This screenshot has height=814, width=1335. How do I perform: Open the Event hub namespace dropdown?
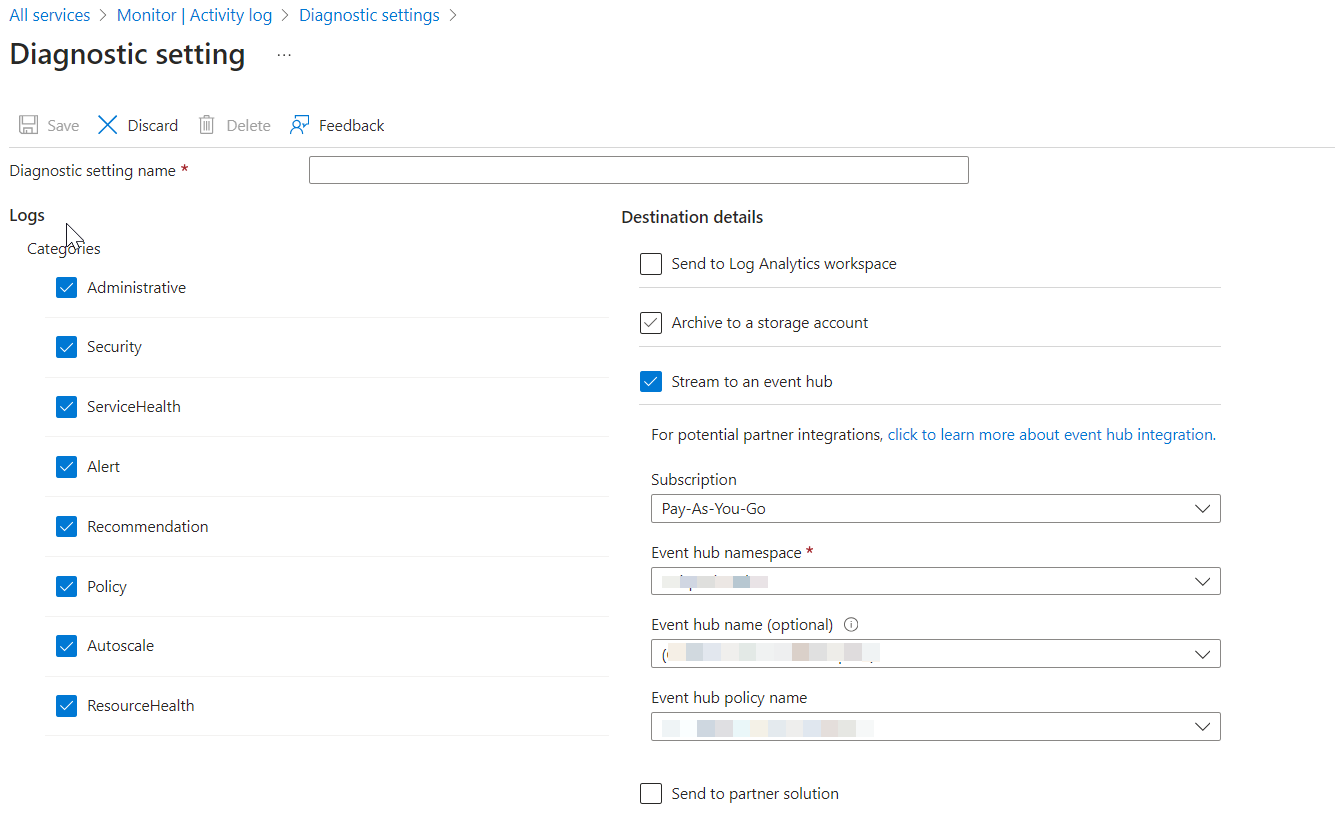[935, 581]
